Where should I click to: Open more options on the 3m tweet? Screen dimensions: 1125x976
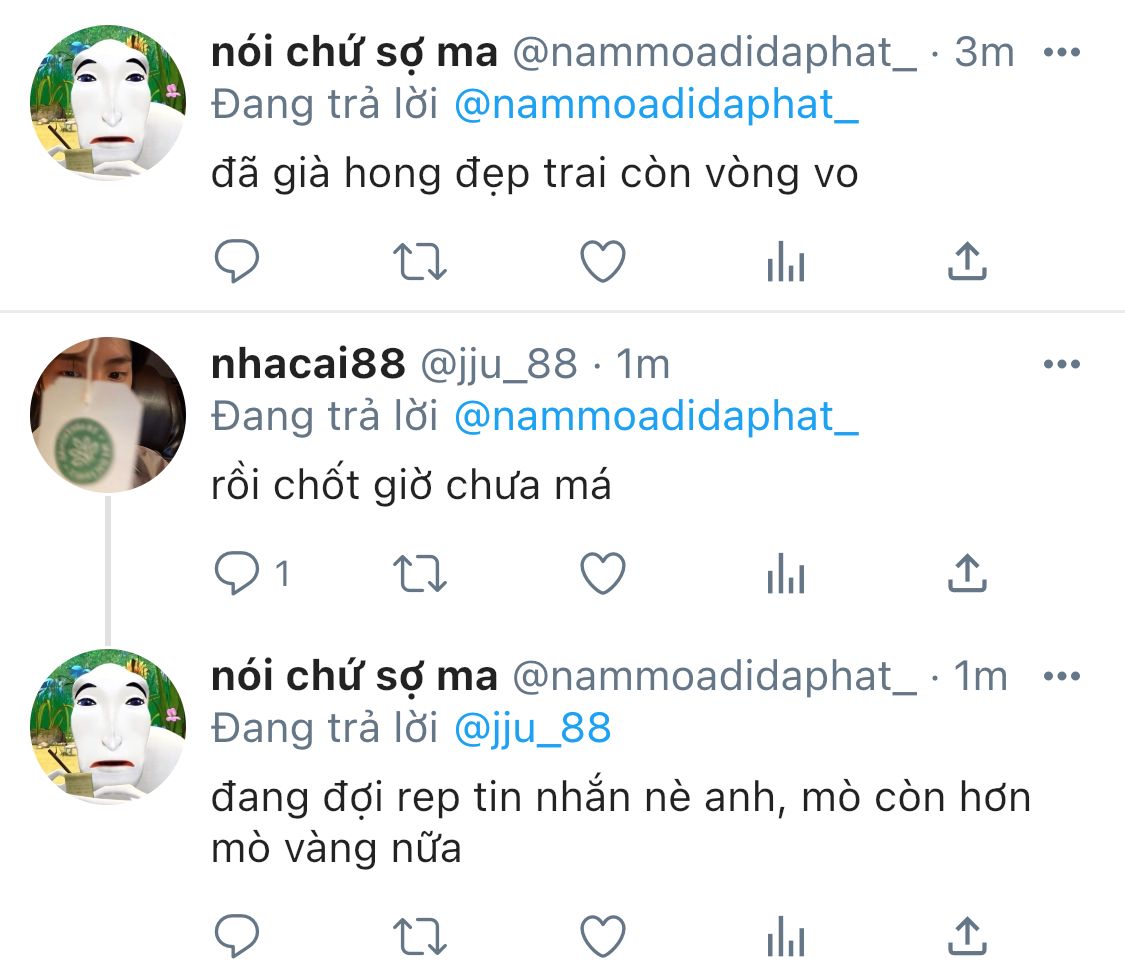click(1062, 52)
